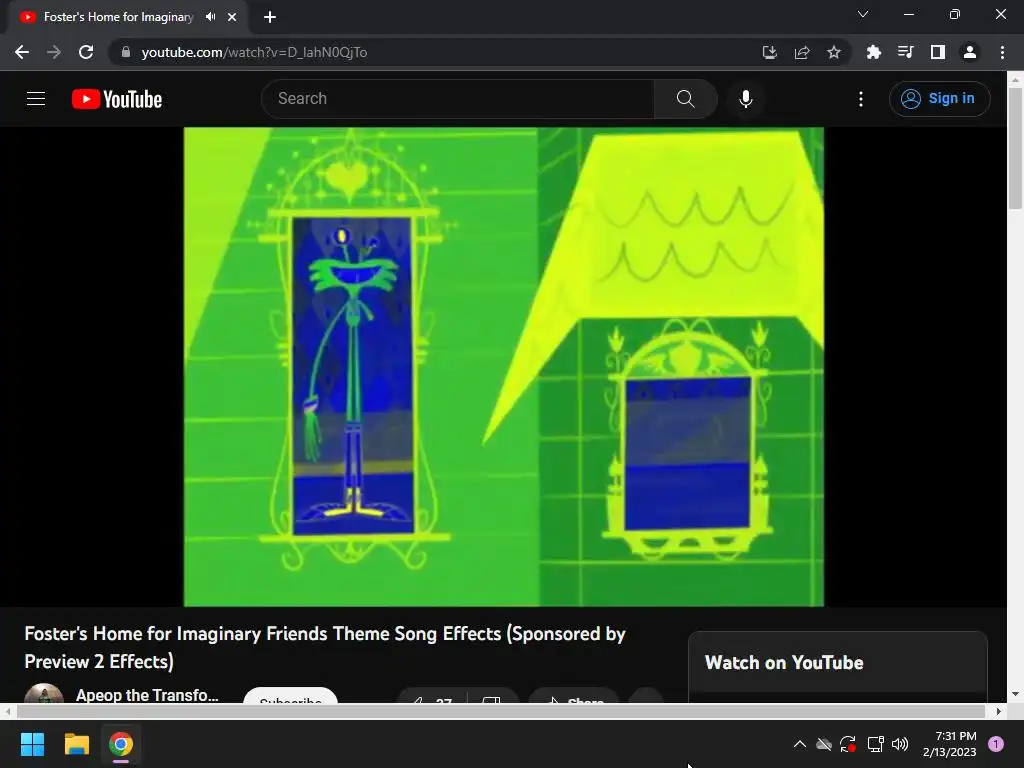Share this page via address bar icon

[802, 52]
